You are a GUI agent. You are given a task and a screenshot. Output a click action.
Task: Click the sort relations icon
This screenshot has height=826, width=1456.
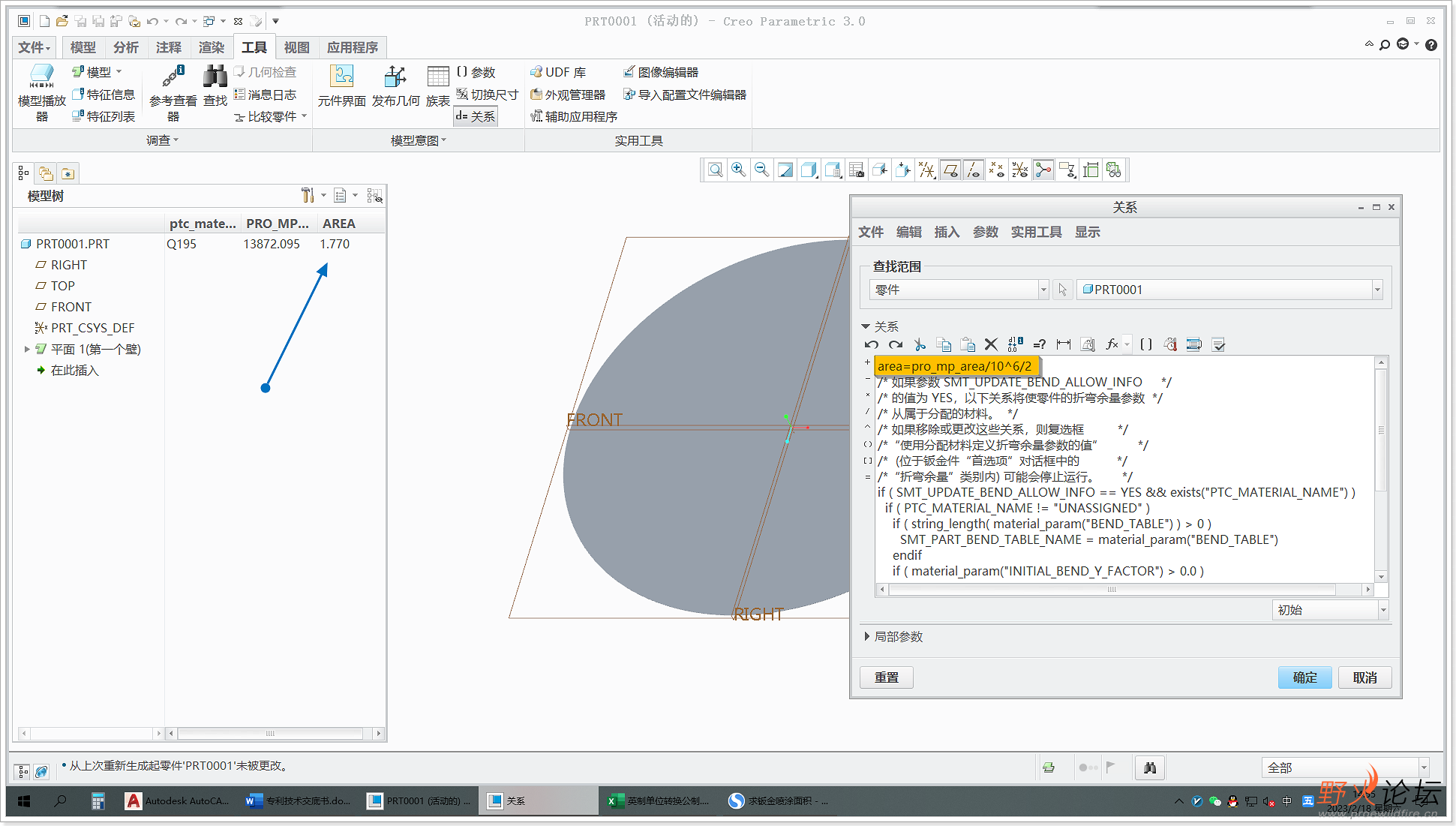pos(1194,344)
